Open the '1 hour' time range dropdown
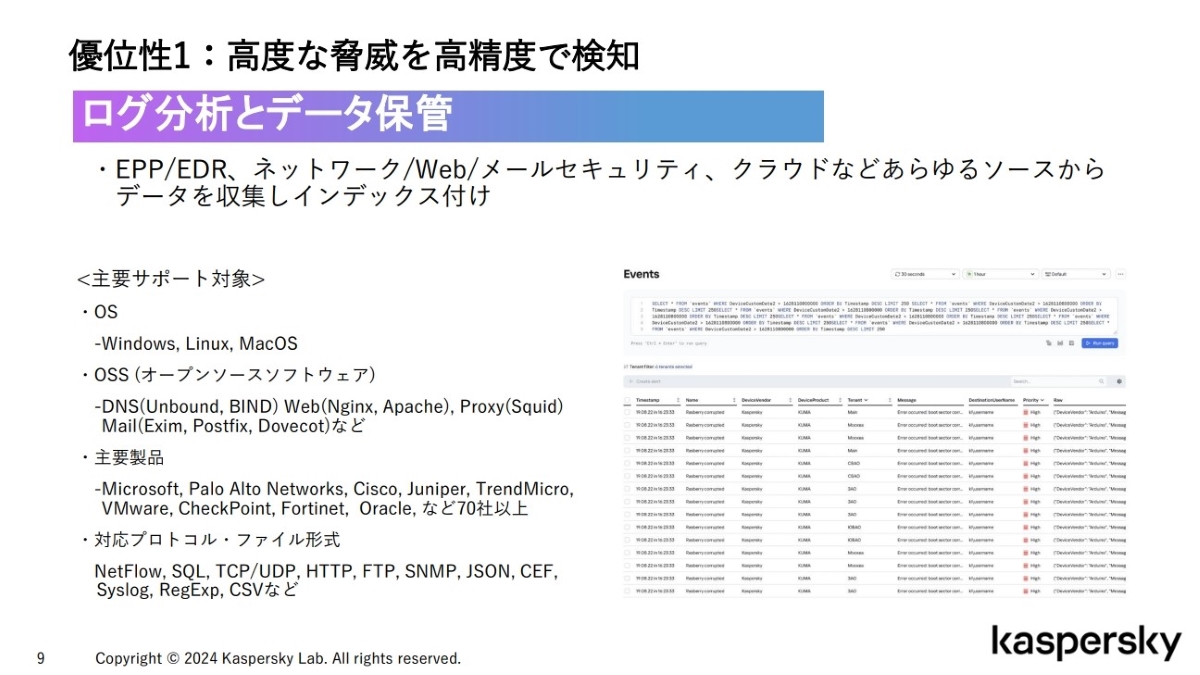The width and height of the screenshot is (1200, 675). click(1001, 274)
